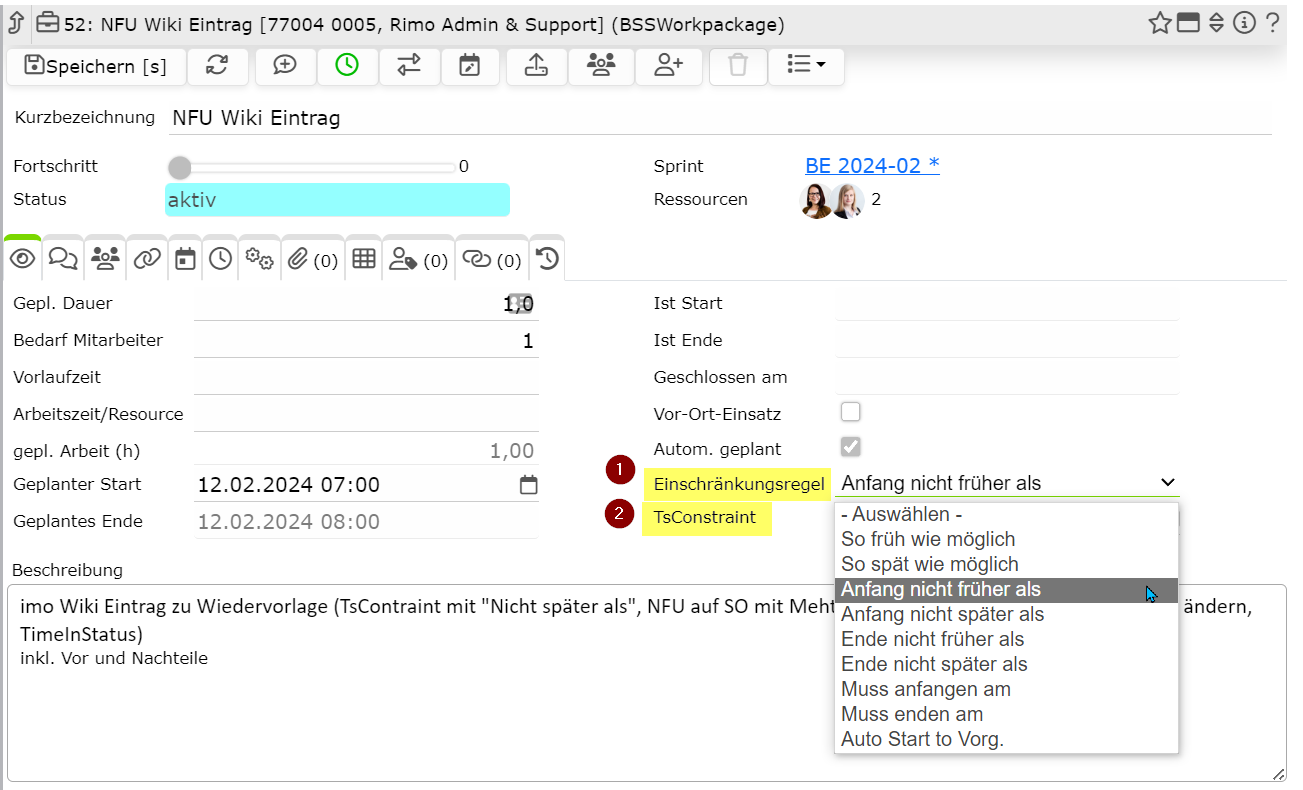Viewport: 1303px width, 790px height.
Task: Open calendar picker for Geplanter Start
Action: click(528, 485)
